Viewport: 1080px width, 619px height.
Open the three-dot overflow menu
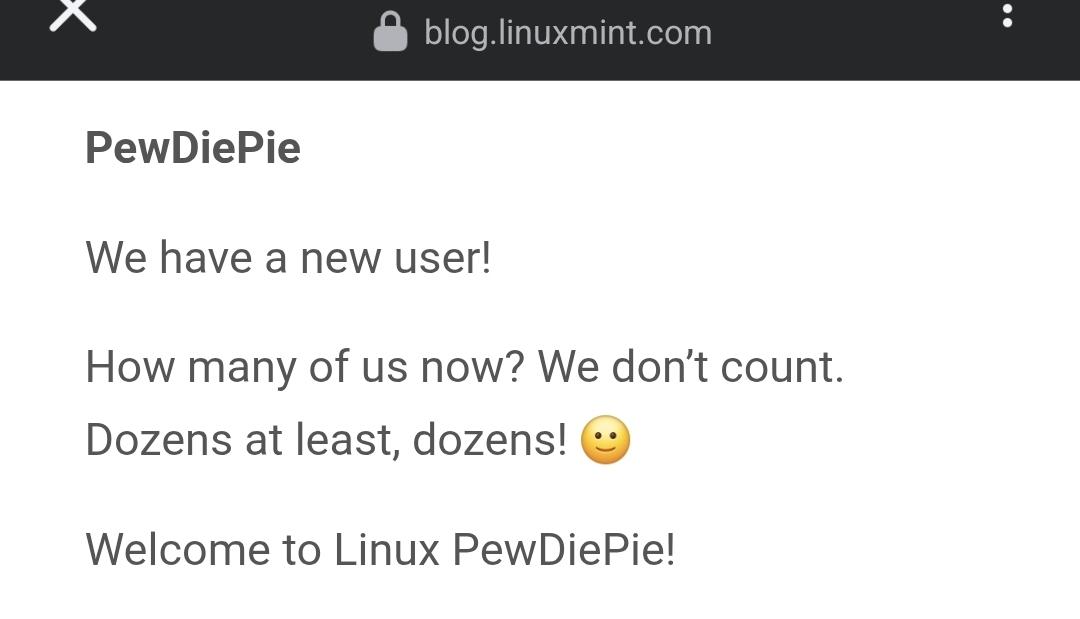(1007, 15)
